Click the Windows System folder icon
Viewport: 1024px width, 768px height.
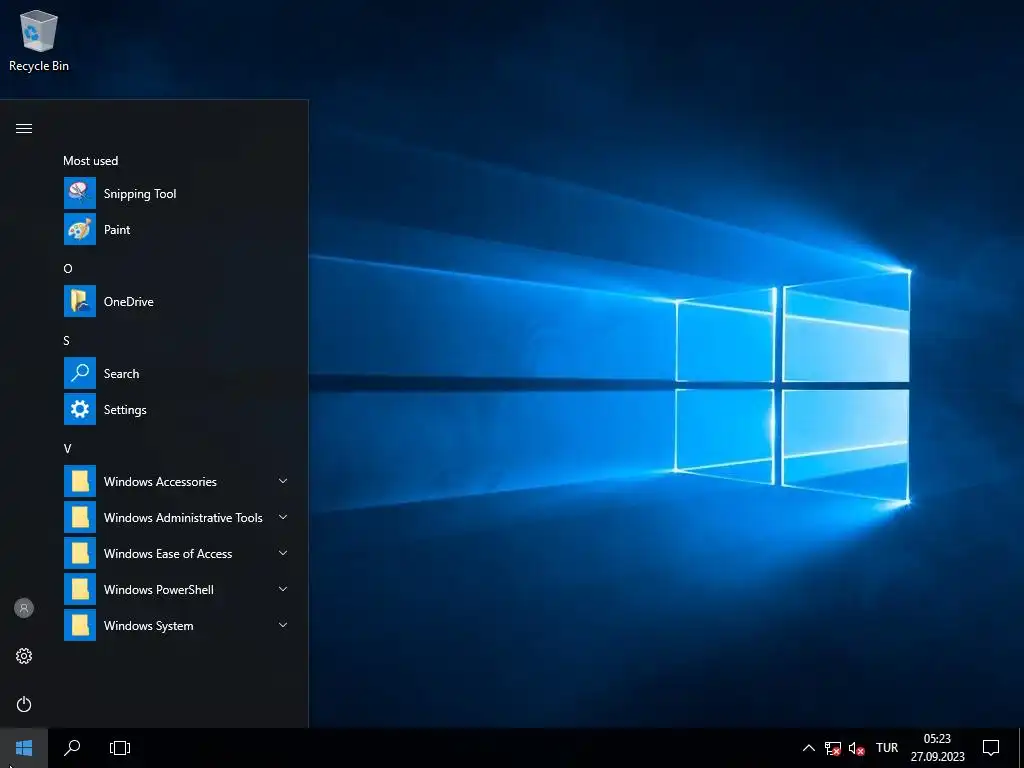(80, 625)
